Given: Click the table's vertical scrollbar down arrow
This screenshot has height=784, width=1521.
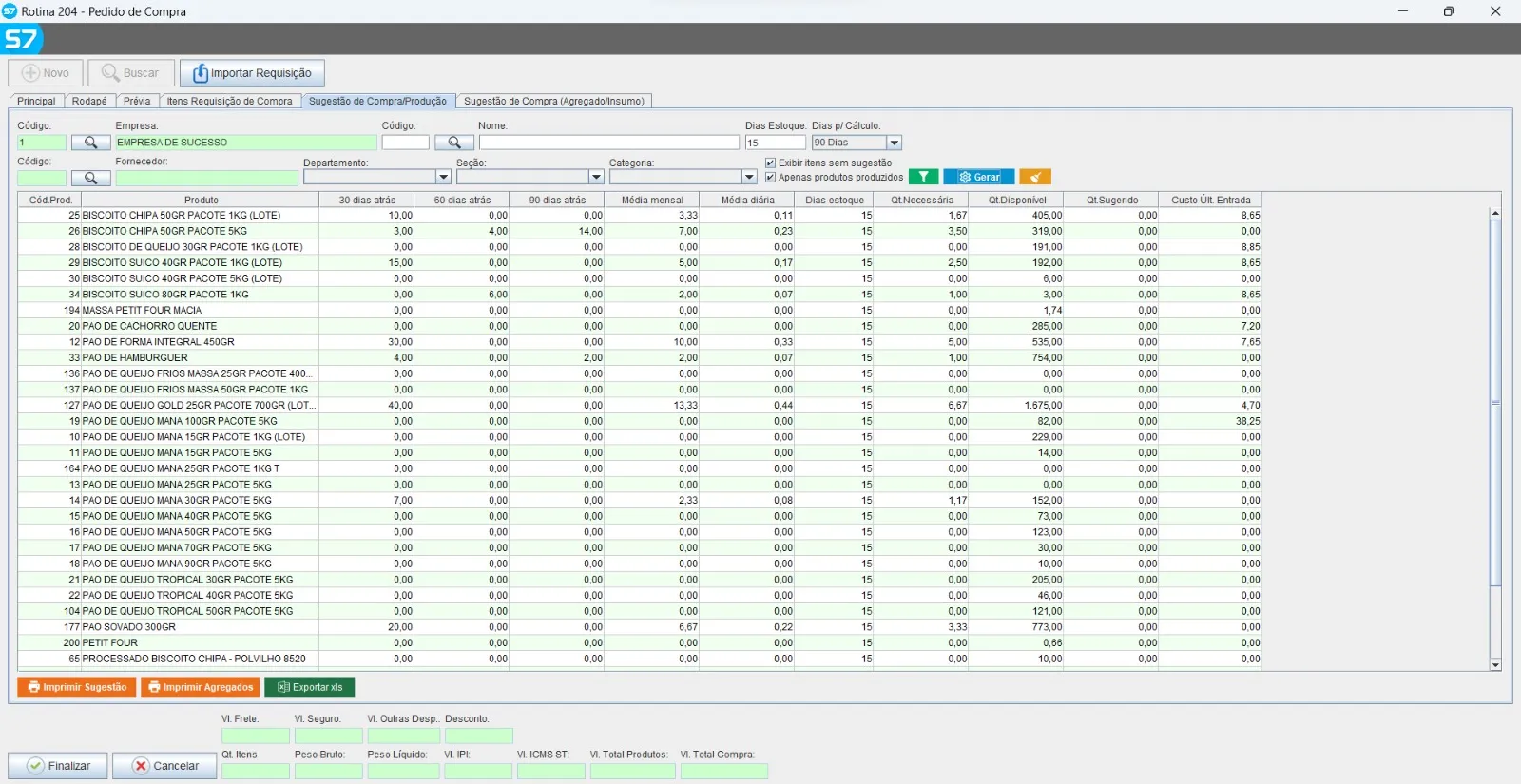Looking at the screenshot, I should coord(1495,665).
